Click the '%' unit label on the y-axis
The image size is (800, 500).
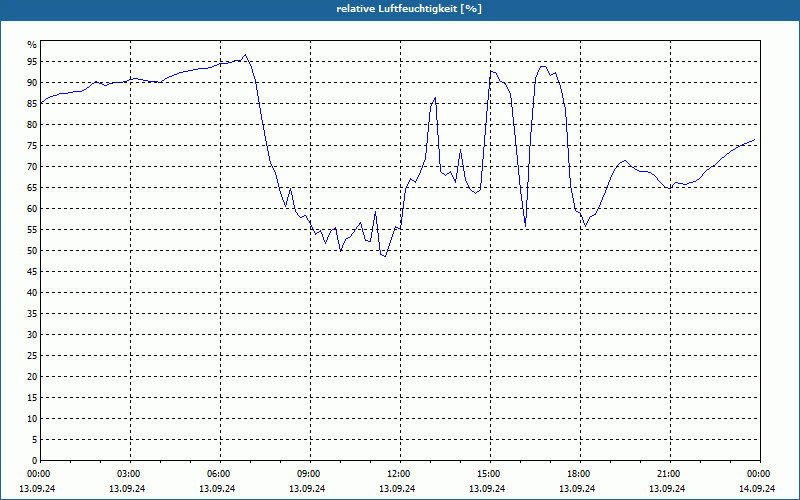pos(32,45)
